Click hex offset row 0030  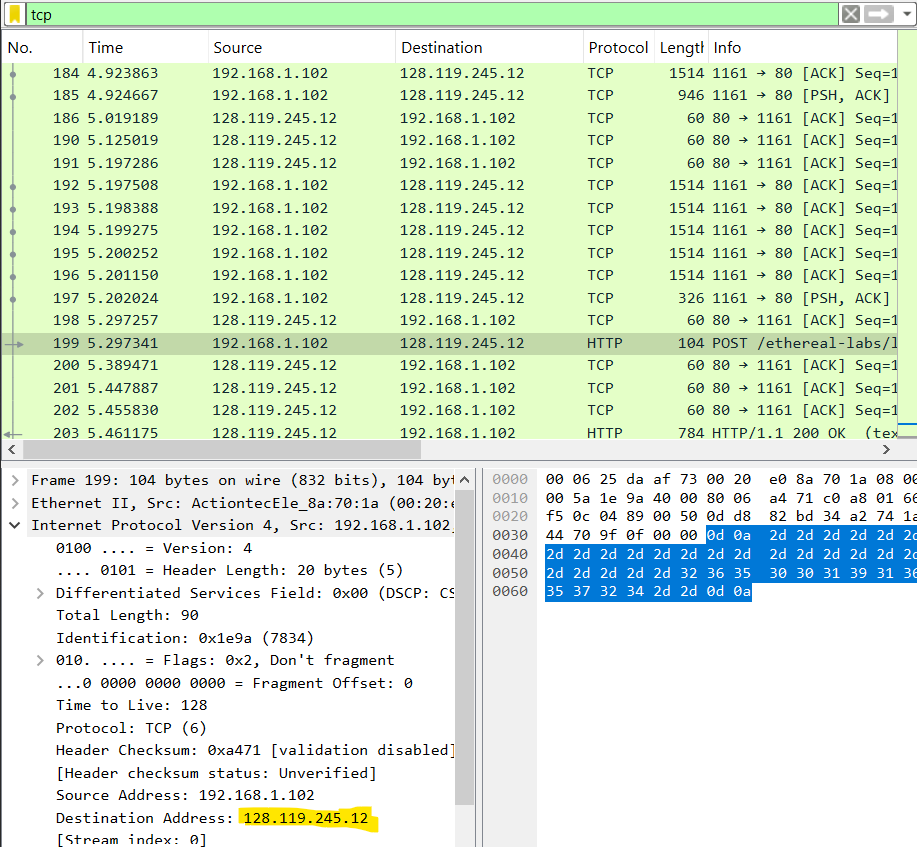pyautogui.click(x=510, y=536)
